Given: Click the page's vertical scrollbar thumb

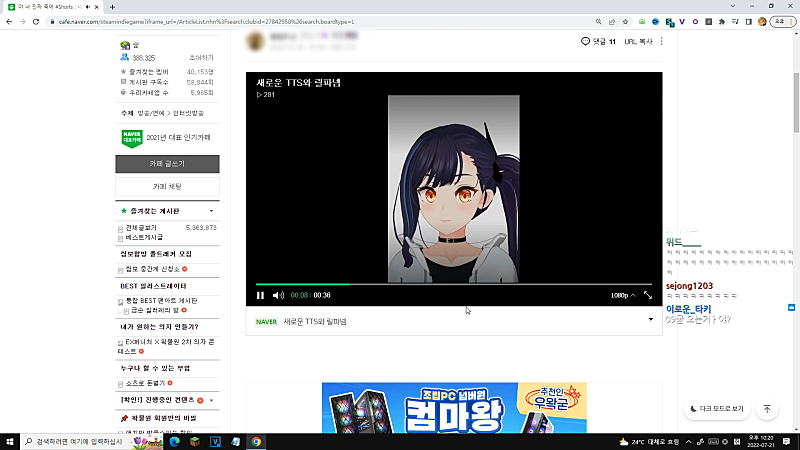Looking at the screenshot, I should coord(796,102).
